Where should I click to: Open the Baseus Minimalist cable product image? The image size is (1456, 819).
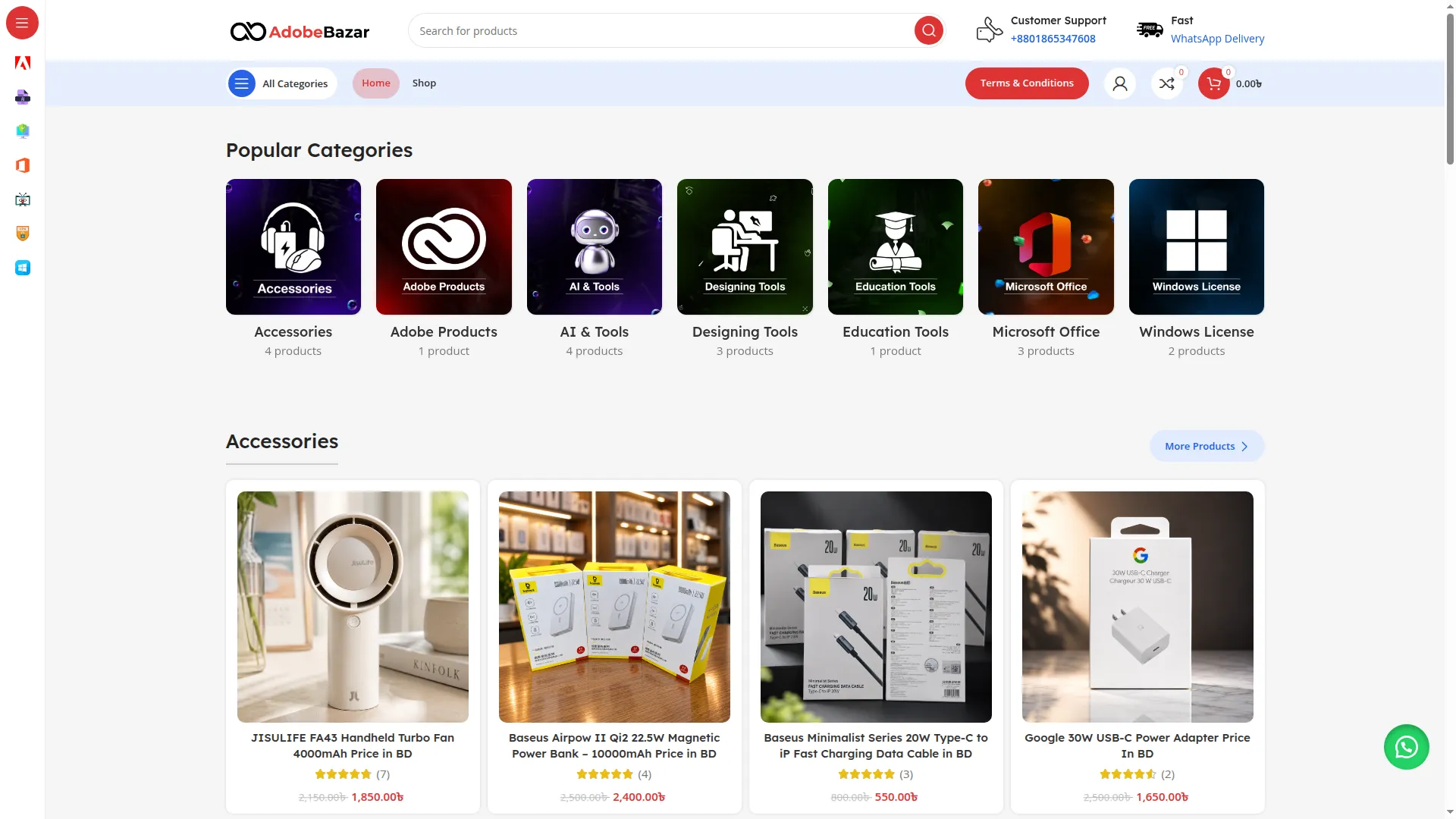(876, 607)
